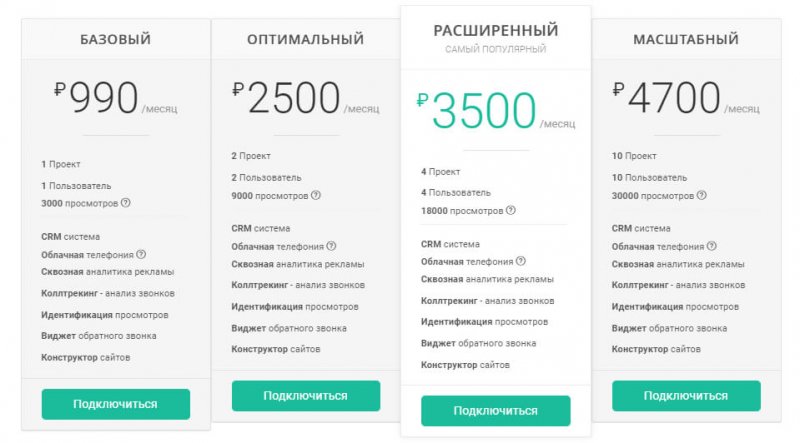Screen dimensions: 800x443
Task: Click Подключиться in the Расширенный plan
Action: tap(495, 411)
